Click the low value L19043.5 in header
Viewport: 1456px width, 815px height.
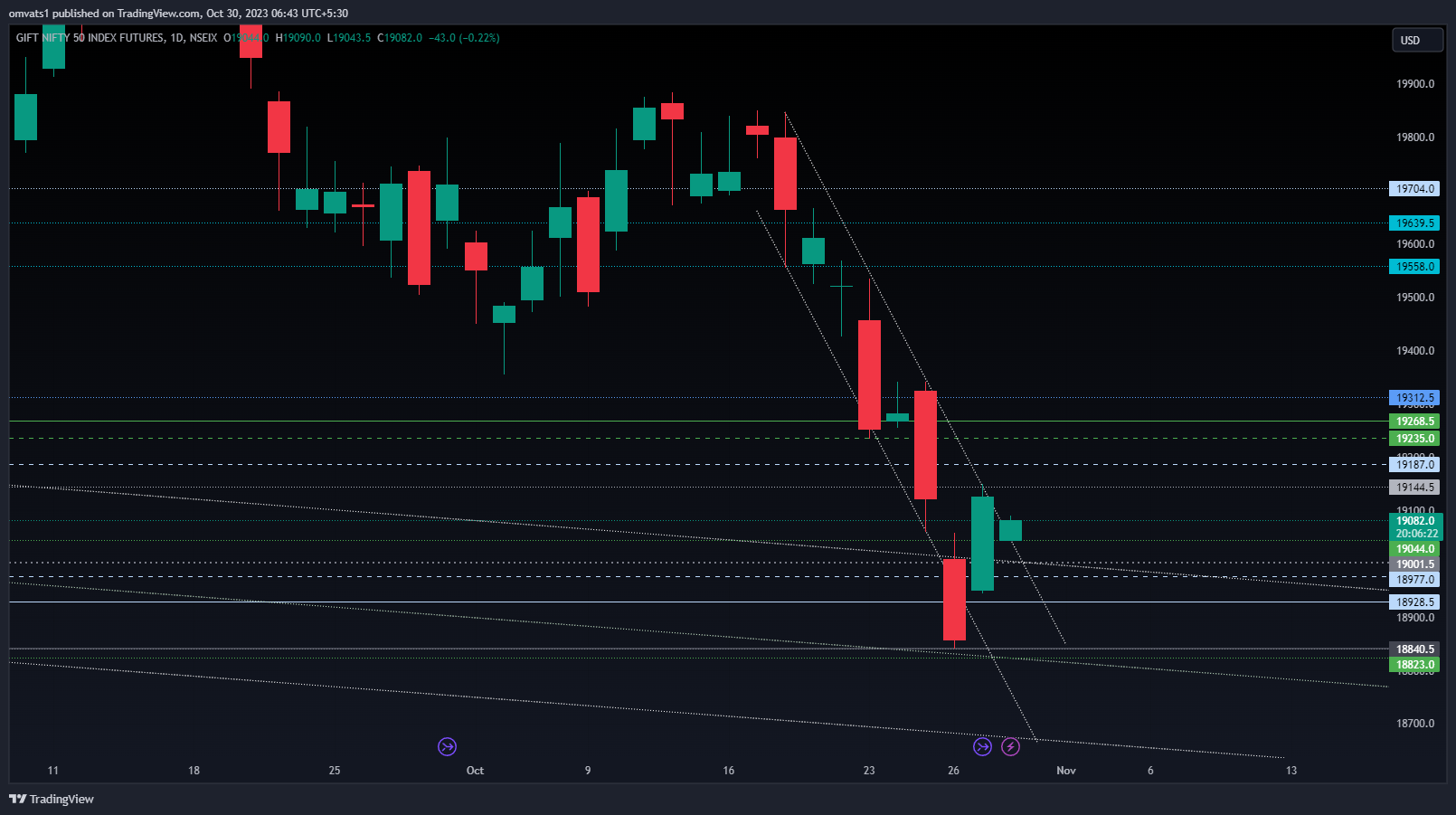click(349, 38)
